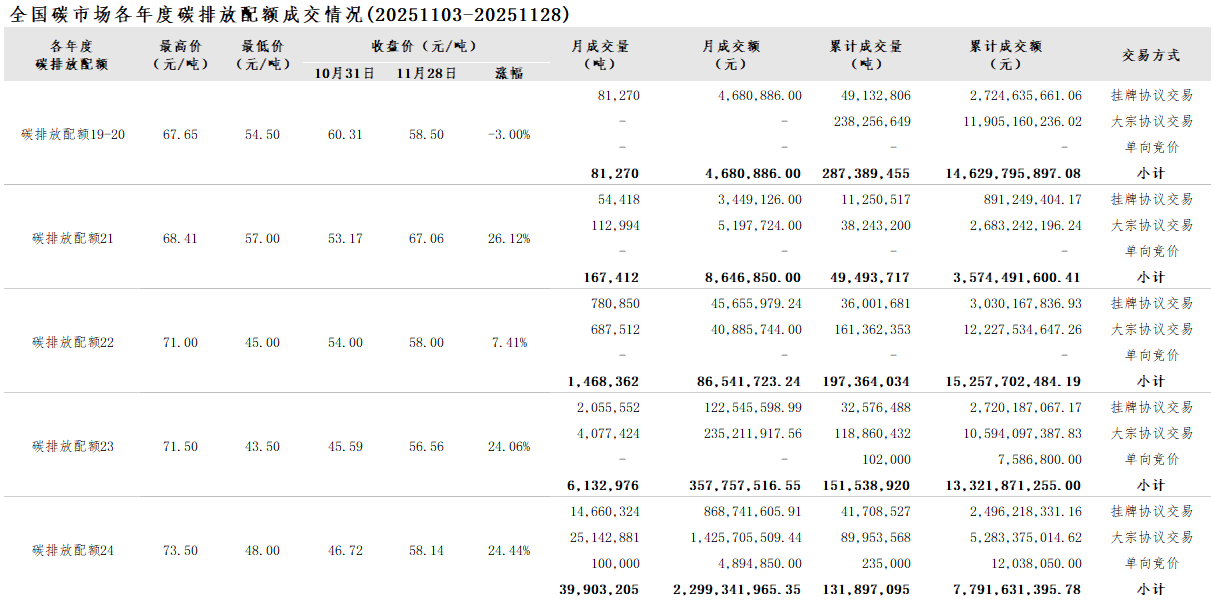
Task: Click the 累计成交额 column header
Action: coord(1006,55)
